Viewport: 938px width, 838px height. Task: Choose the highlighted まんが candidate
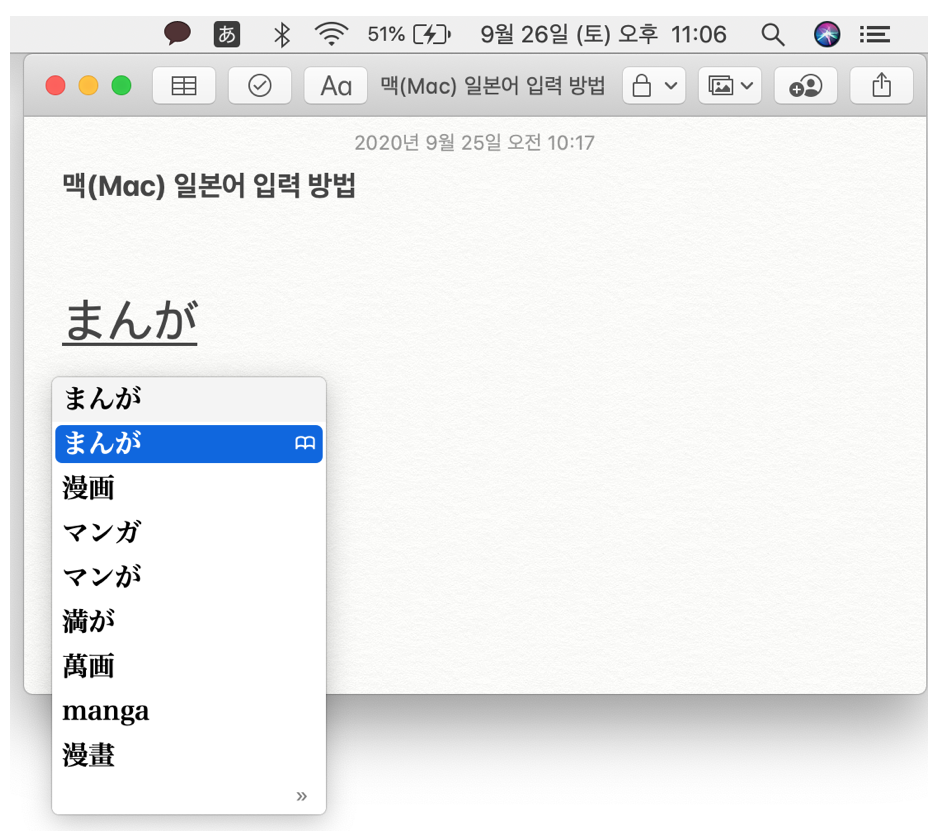coord(189,443)
